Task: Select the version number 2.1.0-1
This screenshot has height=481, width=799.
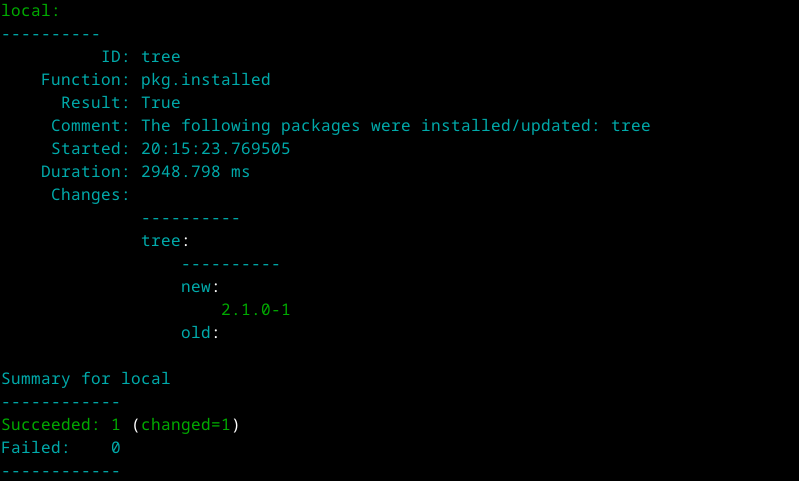Action: 255,310
